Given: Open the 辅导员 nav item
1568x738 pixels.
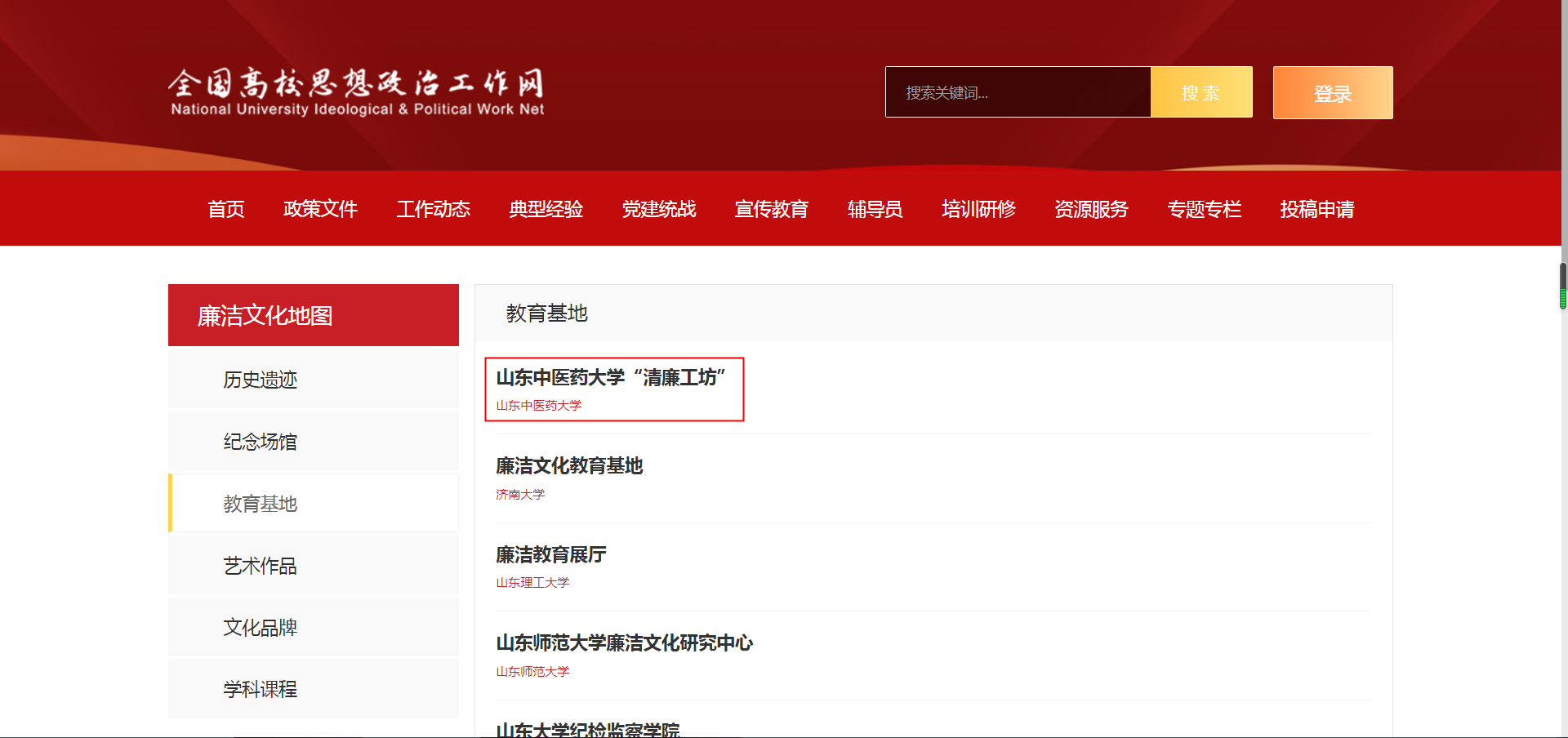Looking at the screenshot, I should coord(875,210).
